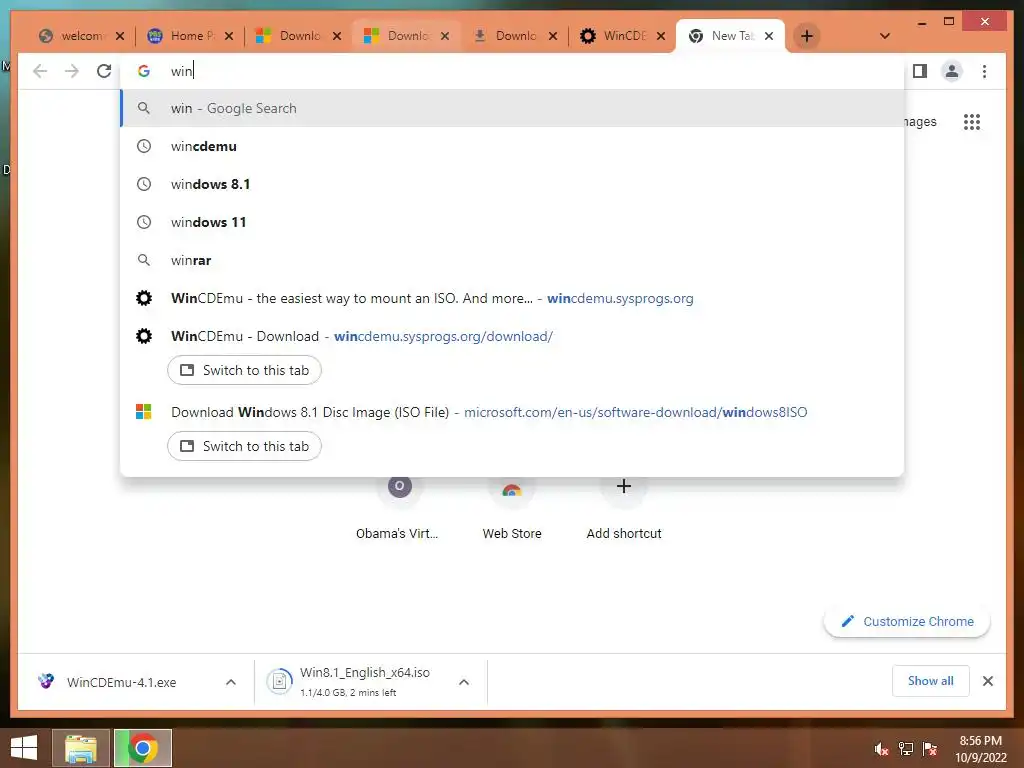Click the Chrome taskbar icon
This screenshot has width=1024, height=768.
pyautogui.click(x=143, y=748)
